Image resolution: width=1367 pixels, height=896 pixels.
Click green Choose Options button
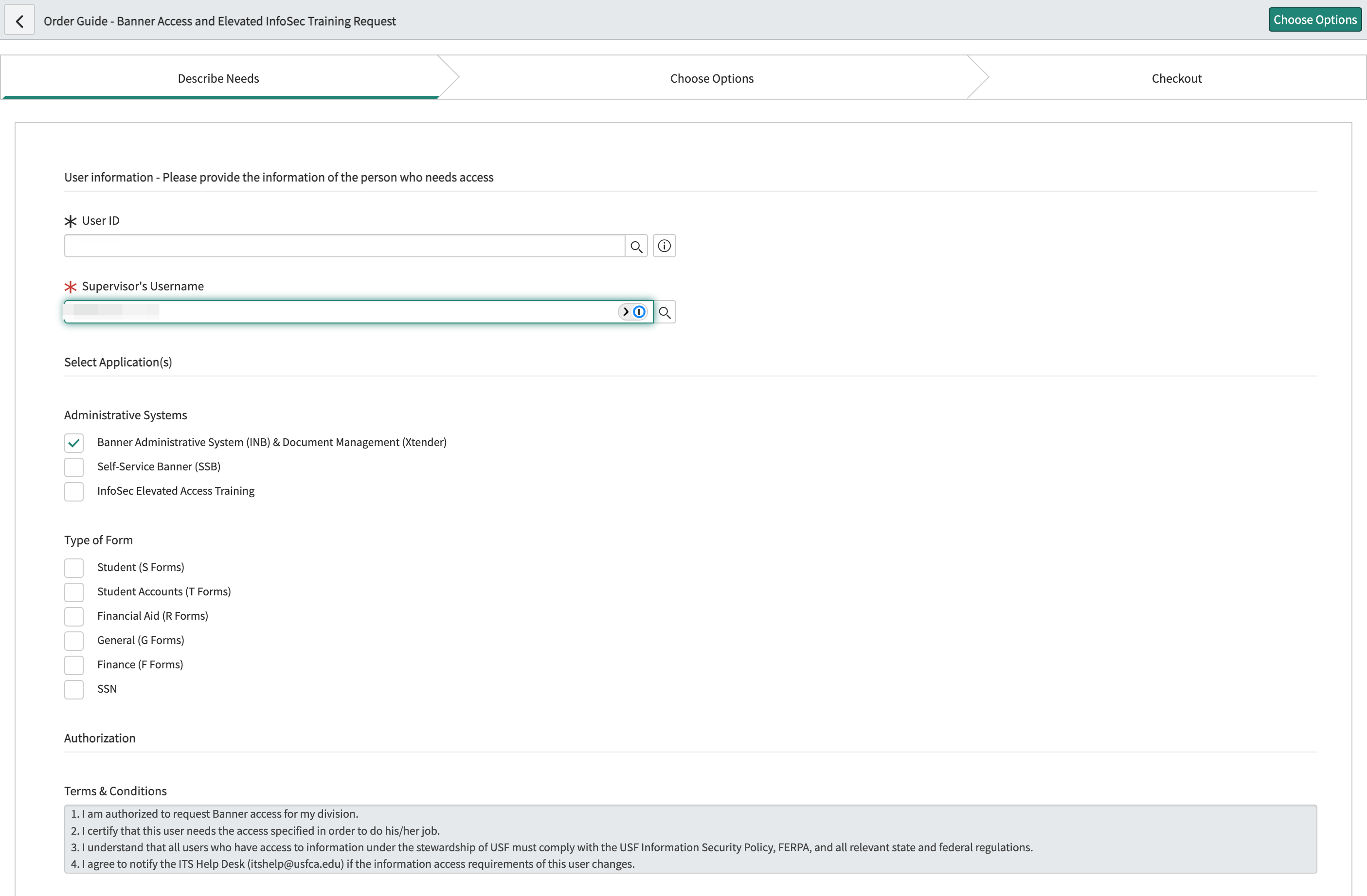[1315, 19]
